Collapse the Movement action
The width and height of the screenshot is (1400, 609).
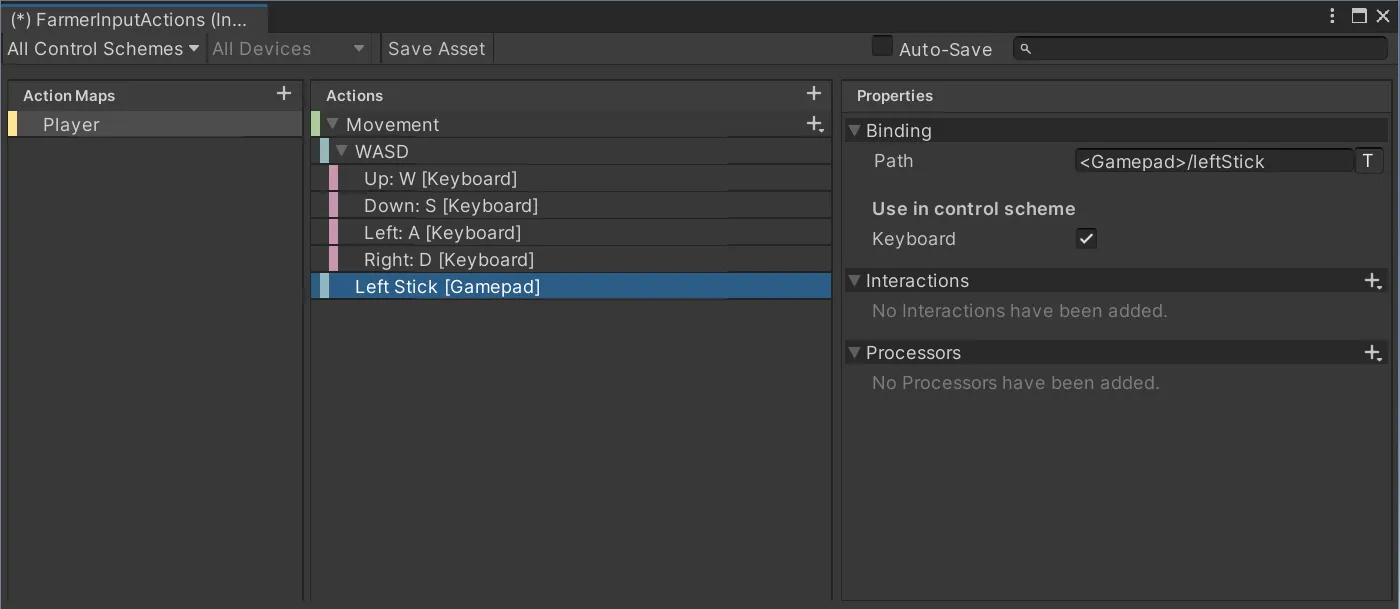point(333,125)
